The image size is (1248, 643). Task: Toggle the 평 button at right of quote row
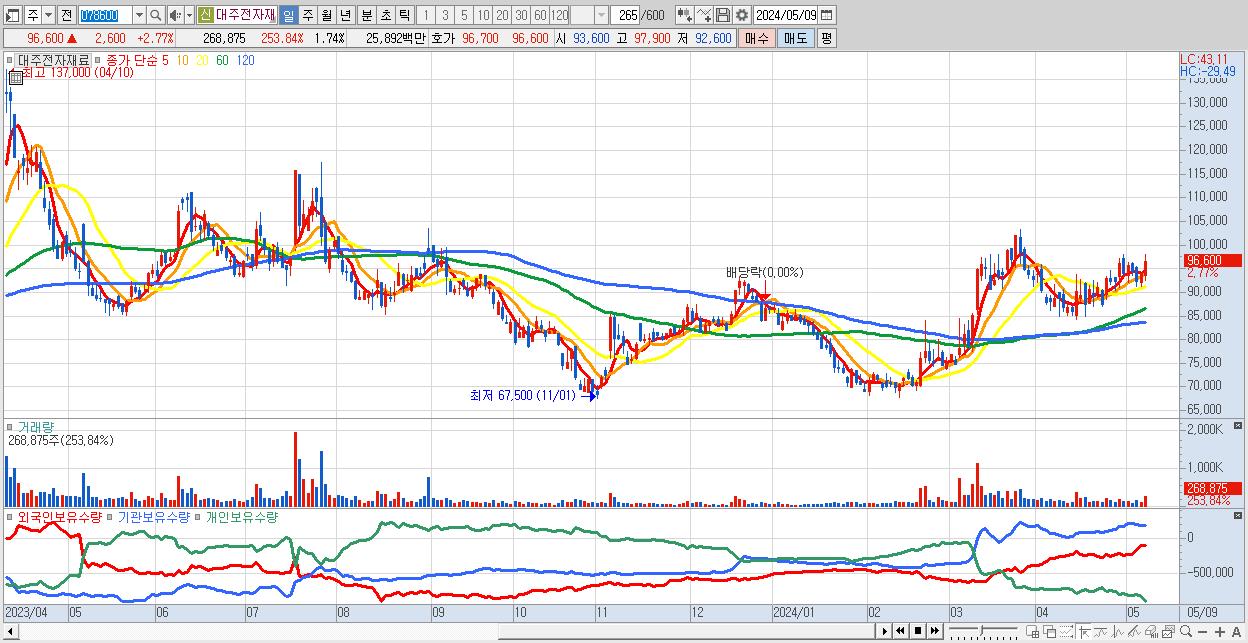826,38
